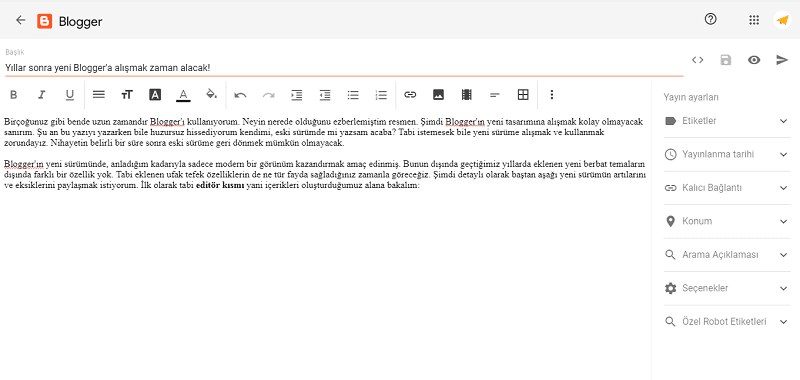
Task: Decrease the paragraph indent
Action: pos(325,95)
